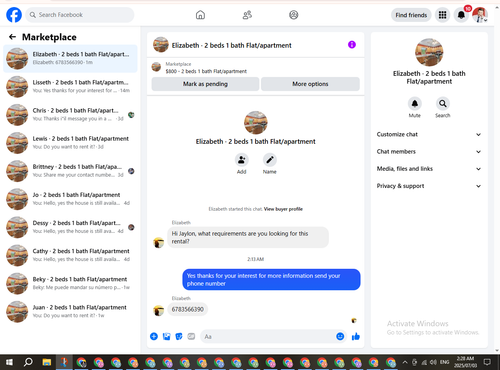Image resolution: width=500 pixels, height=370 pixels.
Task: Click the Search Facebook field
Action: pos(80,15)
